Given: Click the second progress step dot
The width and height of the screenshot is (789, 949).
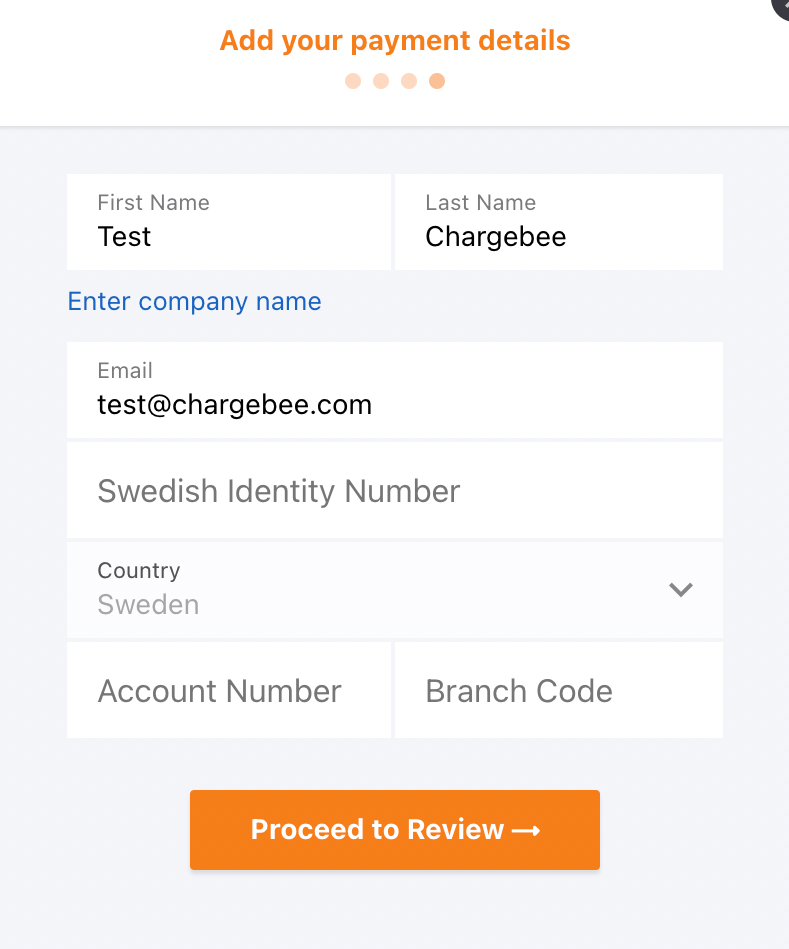Looking at the screenshot, I should (381, 81).
